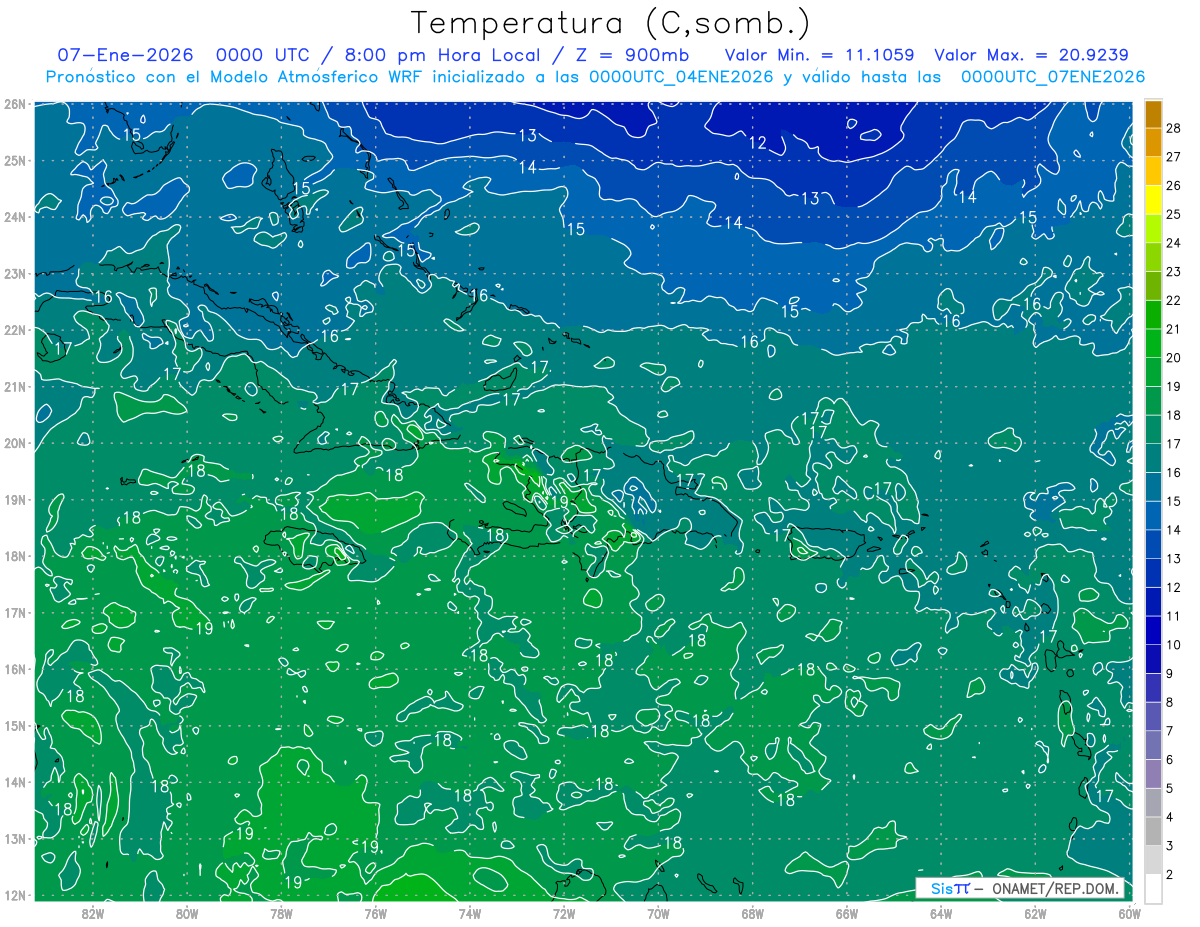This screenshot has height=927, width=1200.
Task: Click the 68W longitude axis label
Action: (x=752, y=913)
